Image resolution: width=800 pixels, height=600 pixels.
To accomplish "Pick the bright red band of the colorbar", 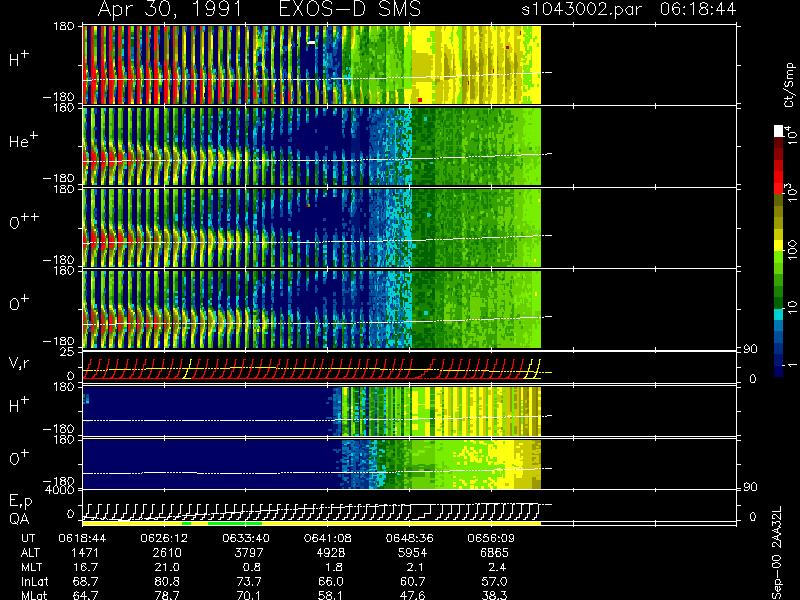I will click(779, 177).
